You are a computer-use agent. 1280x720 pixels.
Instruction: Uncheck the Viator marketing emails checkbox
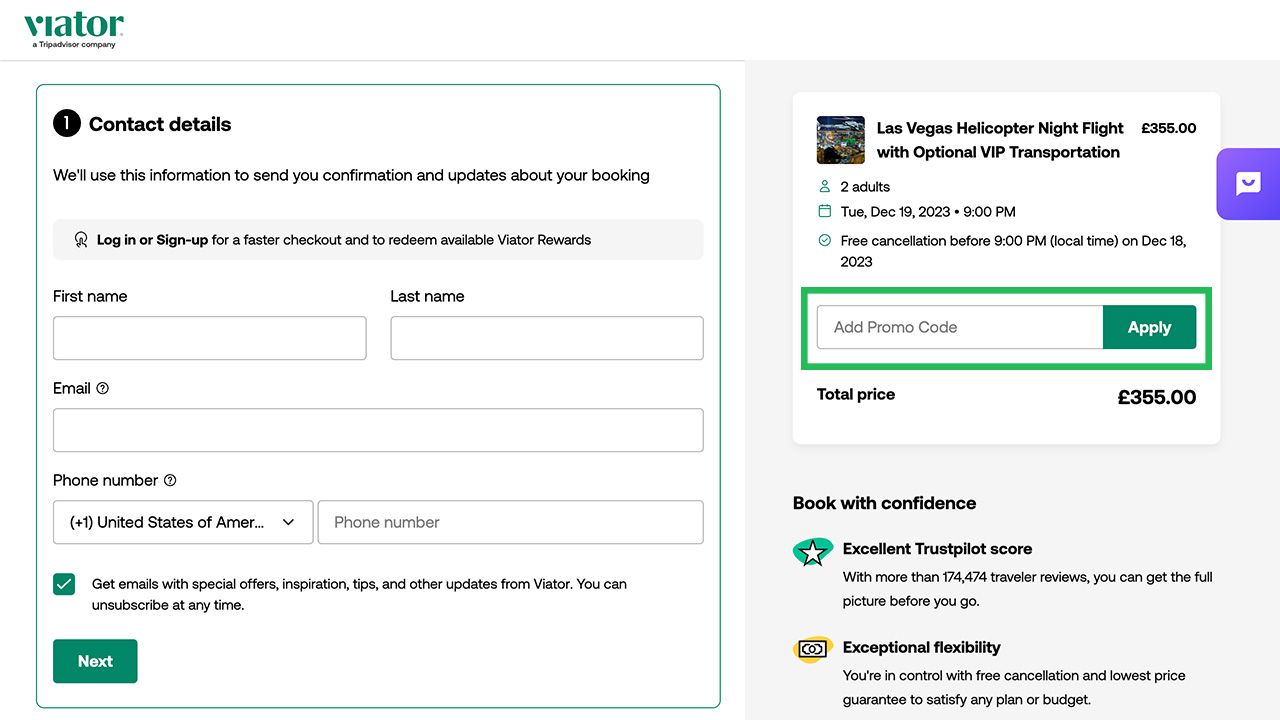click(x=64, y=584)
